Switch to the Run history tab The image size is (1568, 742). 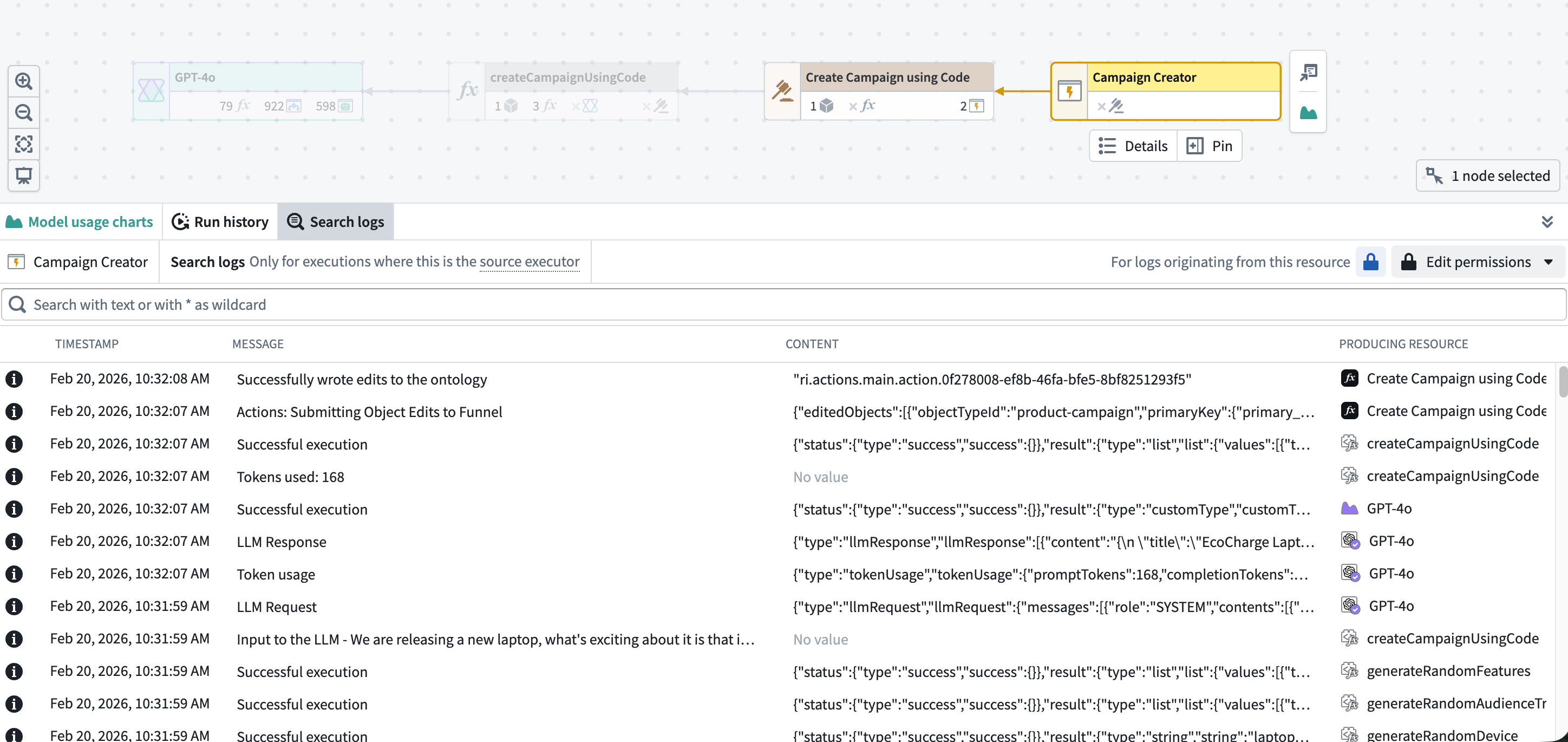pos(220,222)
